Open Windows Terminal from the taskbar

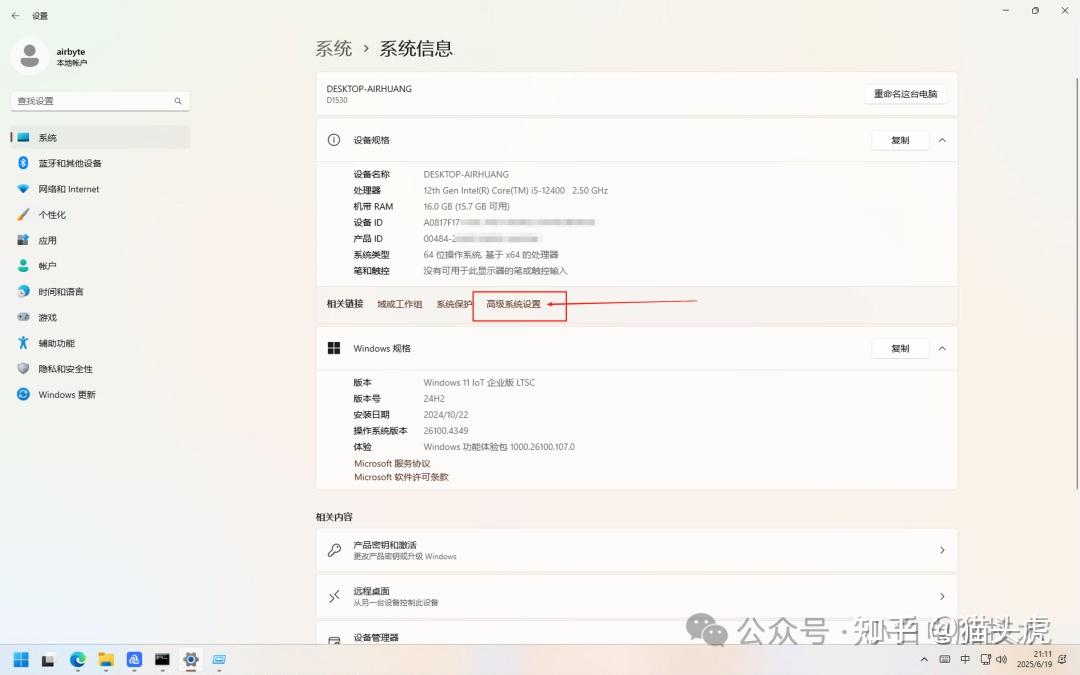[x=161, y=659]
